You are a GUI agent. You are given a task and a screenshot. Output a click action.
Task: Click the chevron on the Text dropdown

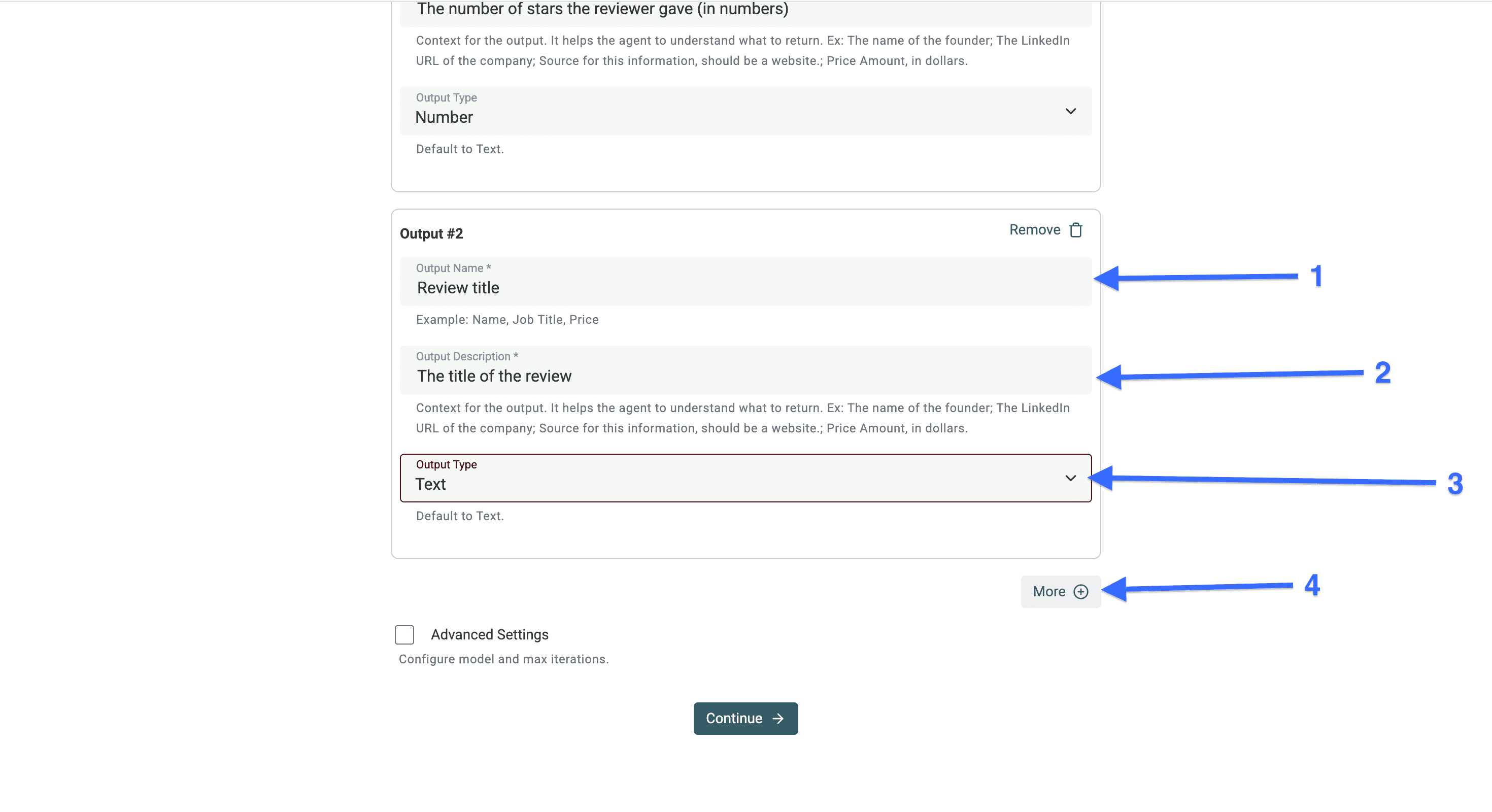pyautogui.click(x=1070, y=478)
